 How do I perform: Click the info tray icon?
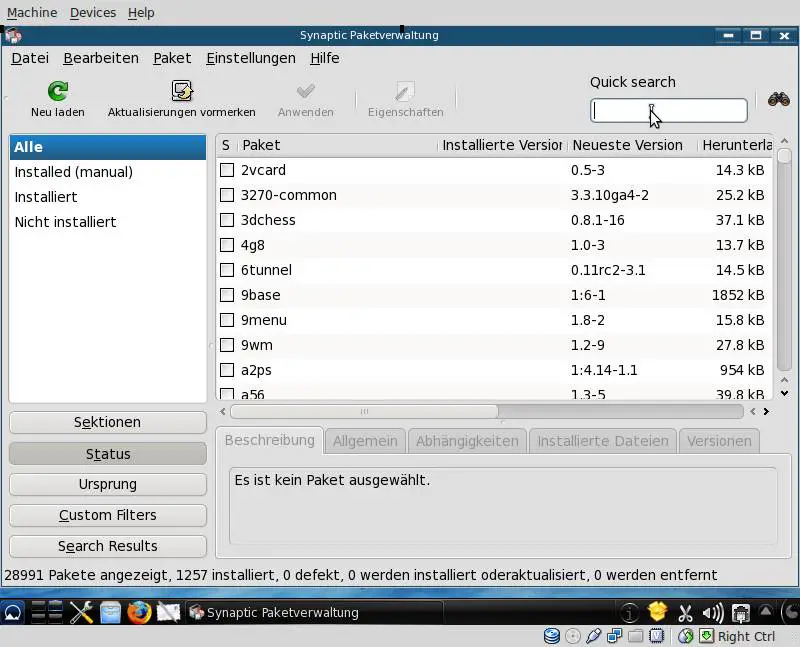[x=629, y=612]
